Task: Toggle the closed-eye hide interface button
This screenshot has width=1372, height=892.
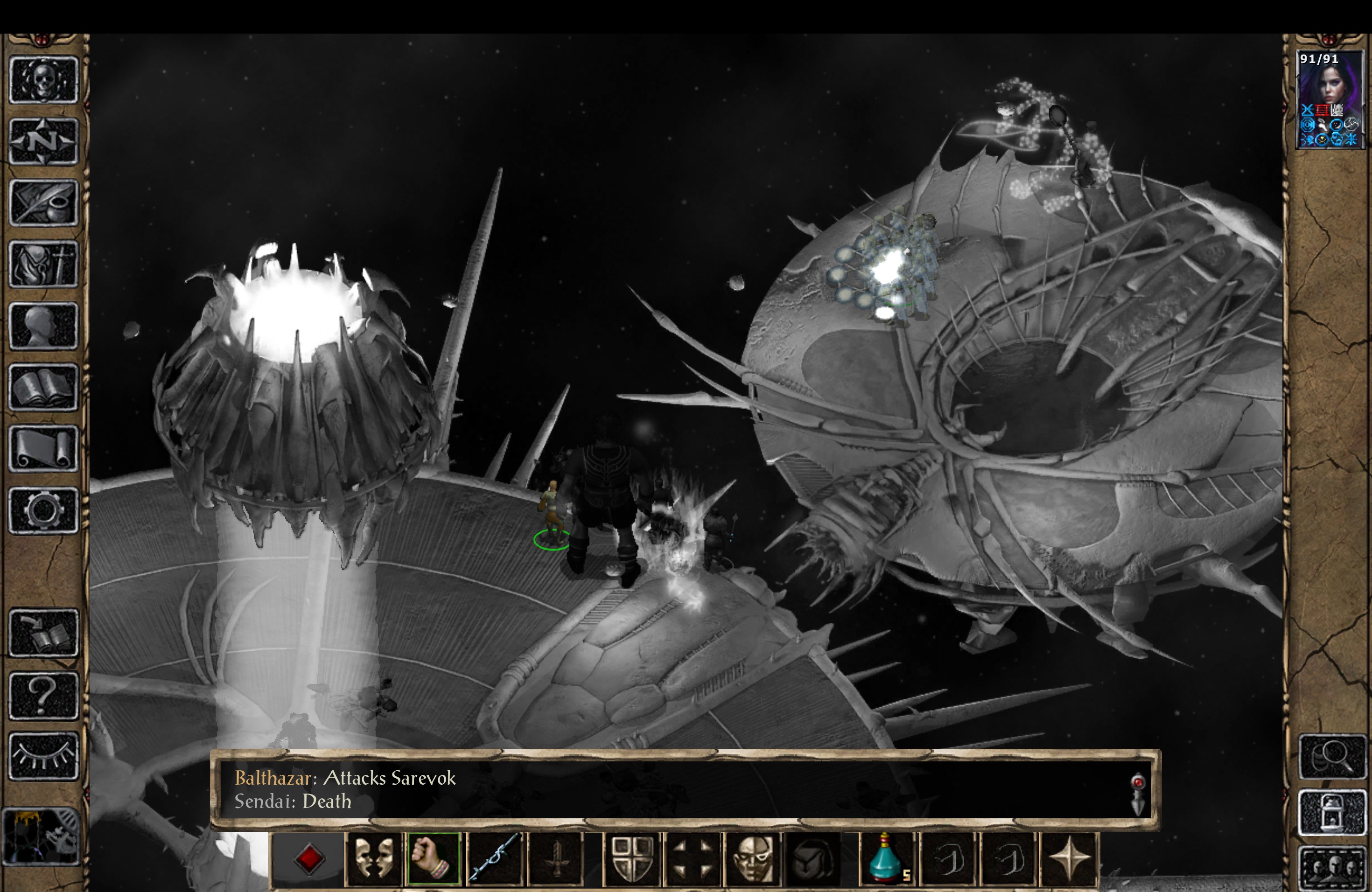Action: pos(44,756)
